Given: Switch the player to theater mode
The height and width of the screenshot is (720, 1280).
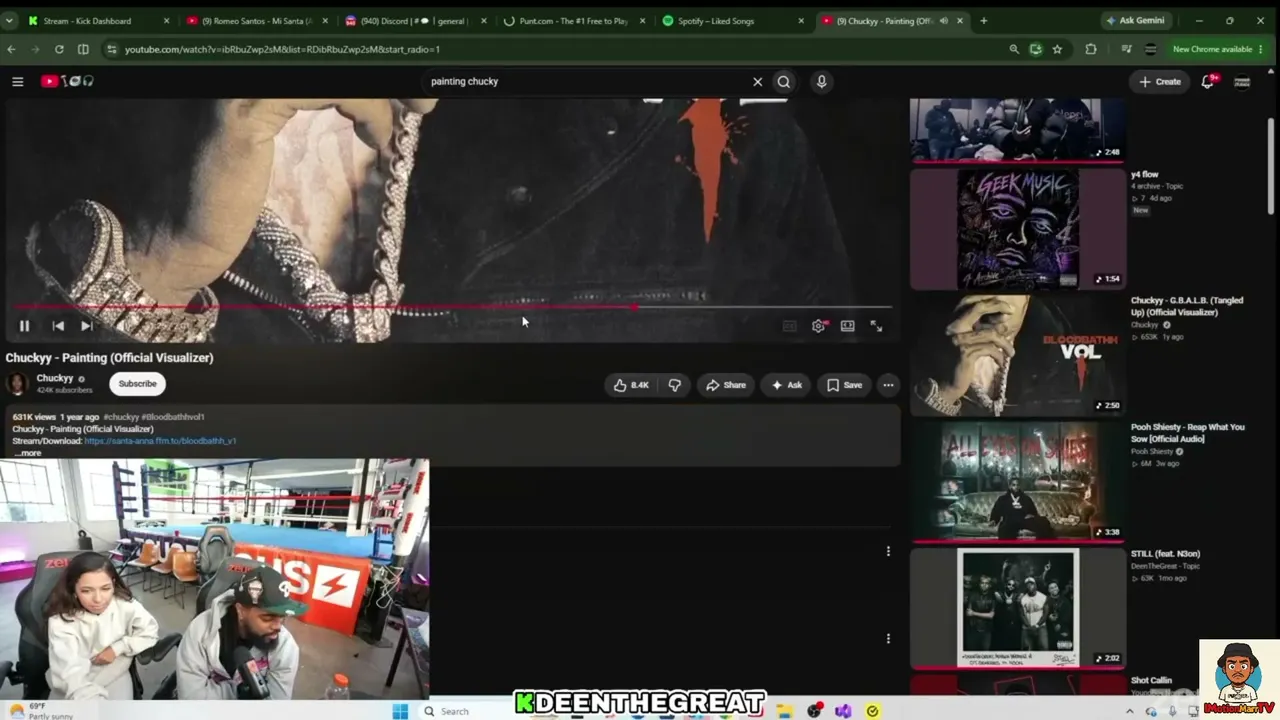Looking at the screenshot, I should coord(847,325).
